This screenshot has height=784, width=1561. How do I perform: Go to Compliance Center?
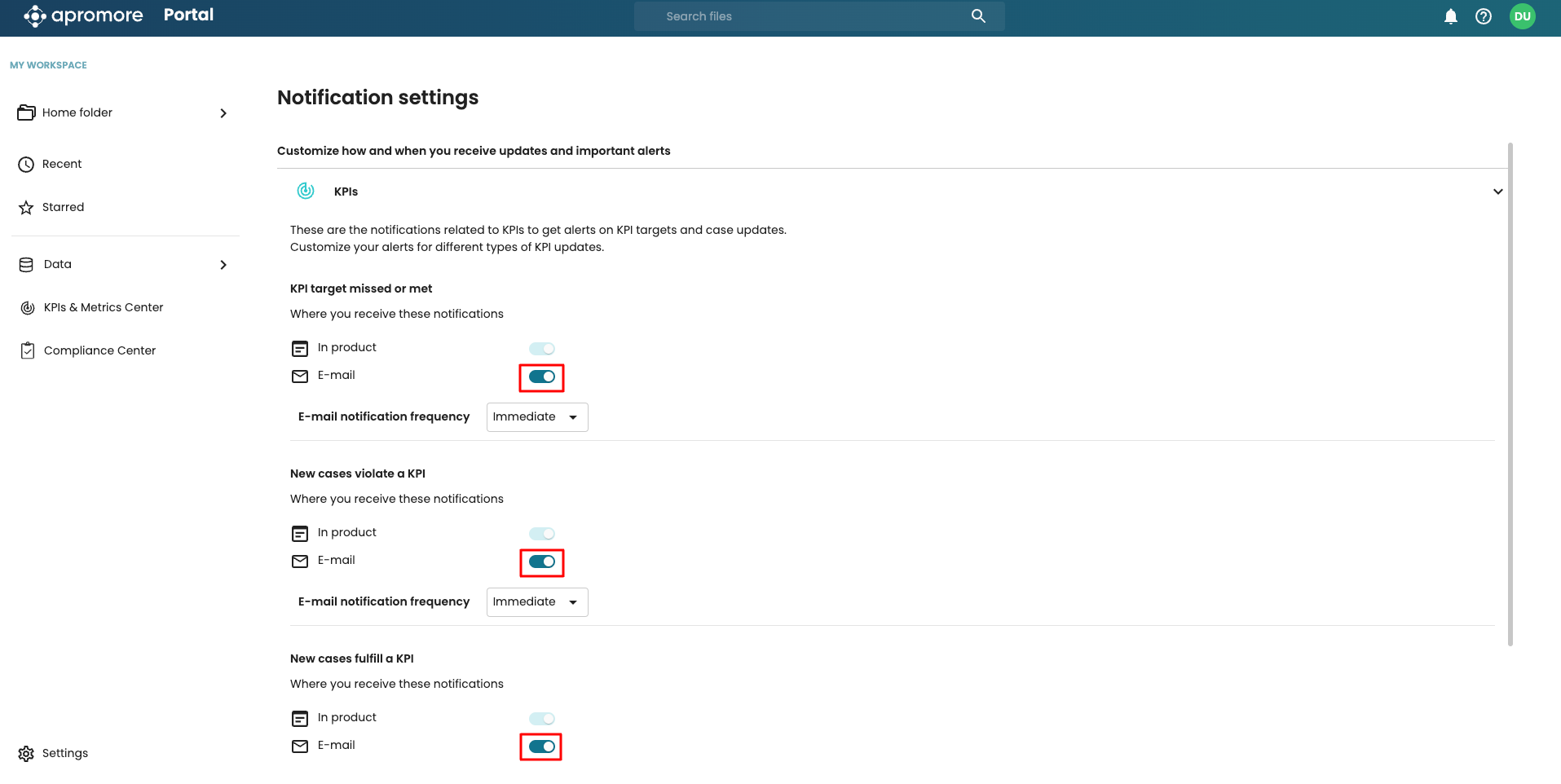[99, 350]
